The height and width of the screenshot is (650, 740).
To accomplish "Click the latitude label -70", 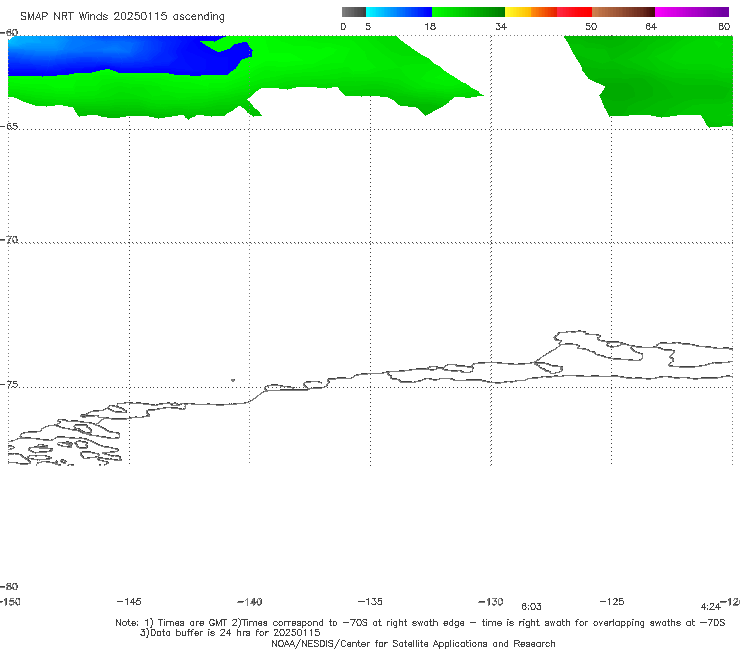I will point(9,240).
